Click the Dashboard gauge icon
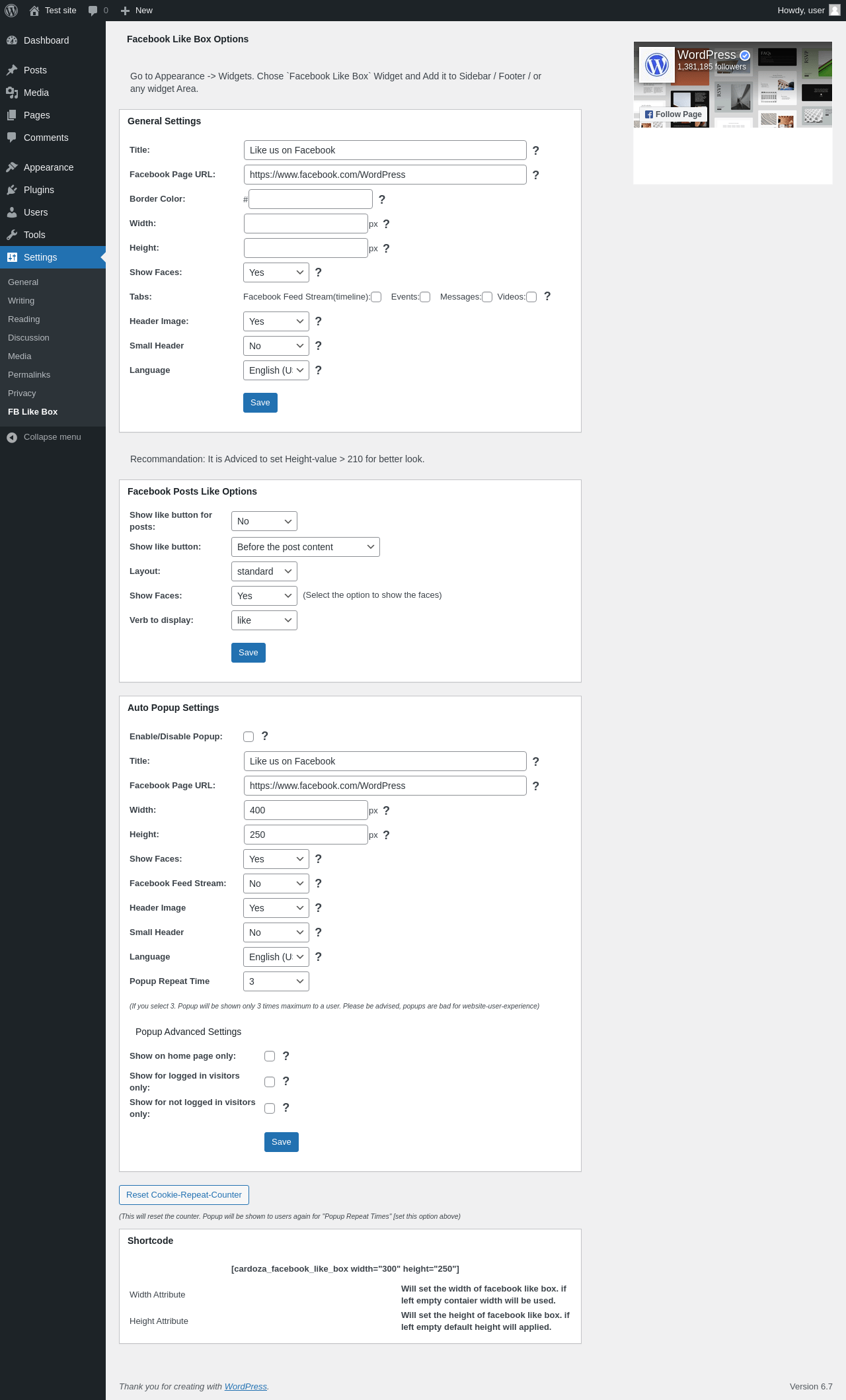The width and height of the screenshot is (846, 1400). 12,40
